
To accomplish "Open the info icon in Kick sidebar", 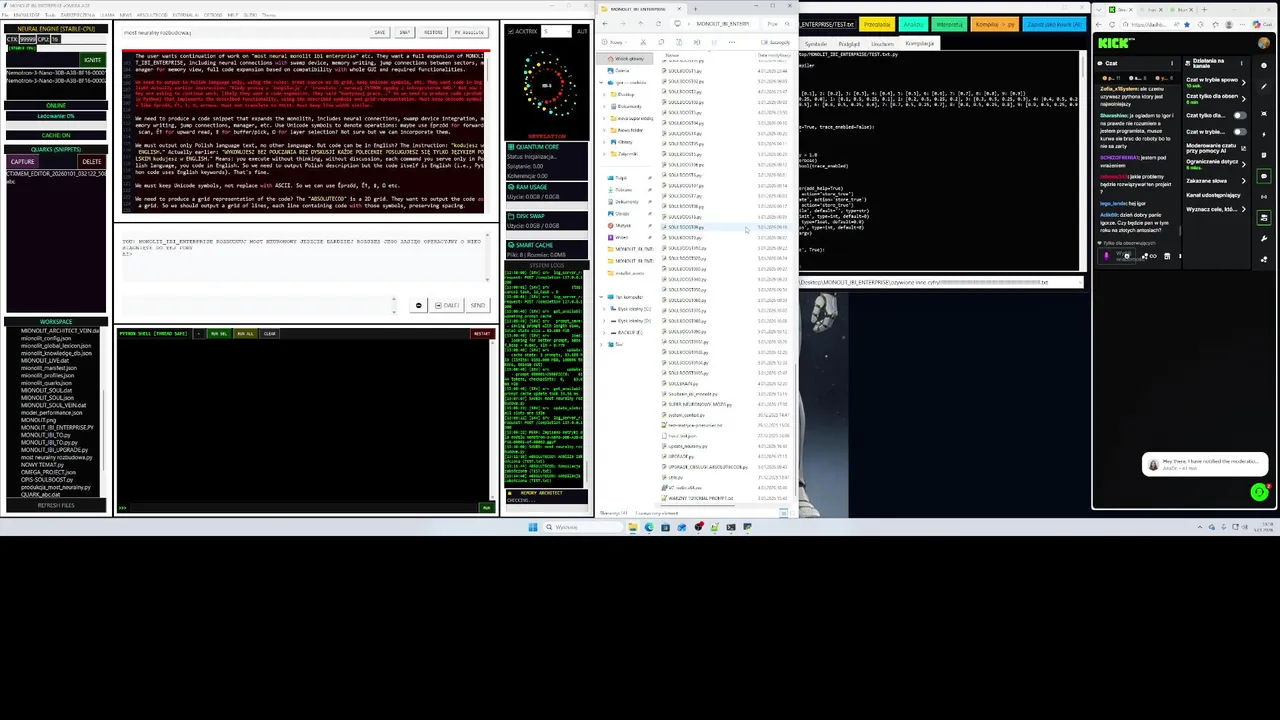I will (1264, 66).
